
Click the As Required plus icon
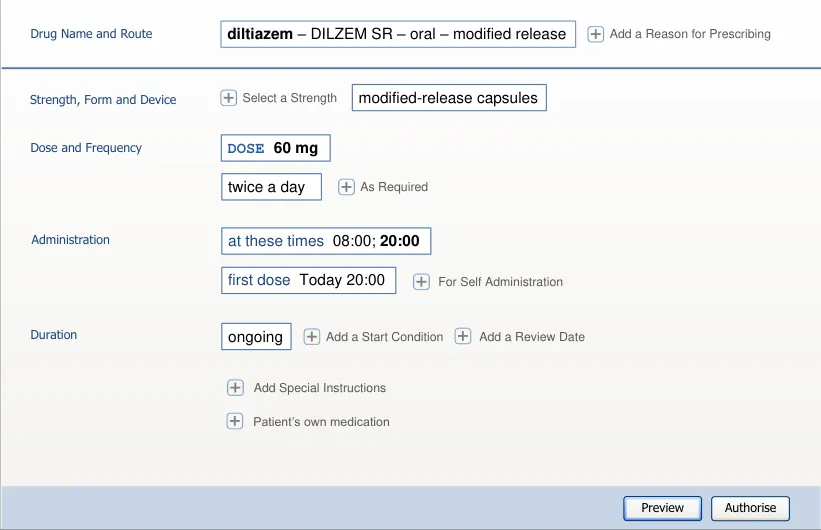coord(346,187)
